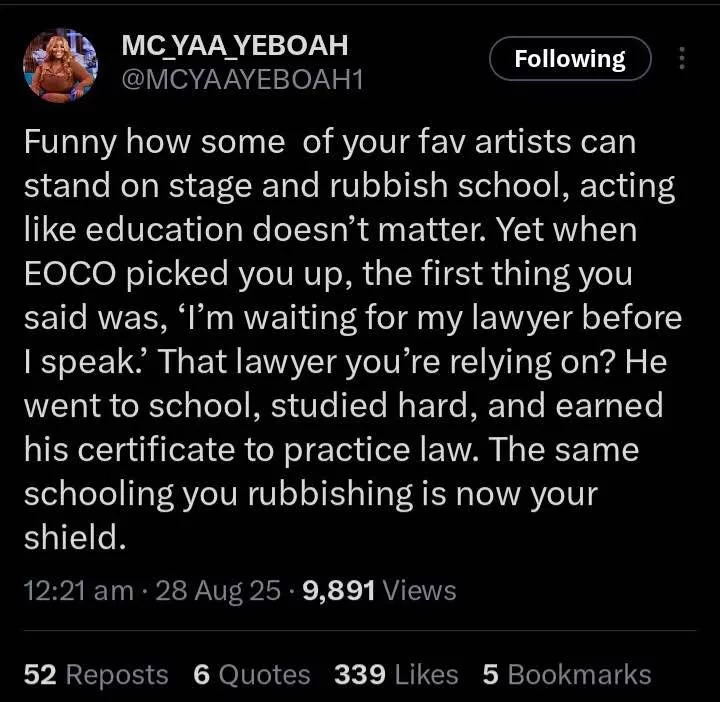
Task: Click the word EOCO in the tweet
Action: pos(70,274)
